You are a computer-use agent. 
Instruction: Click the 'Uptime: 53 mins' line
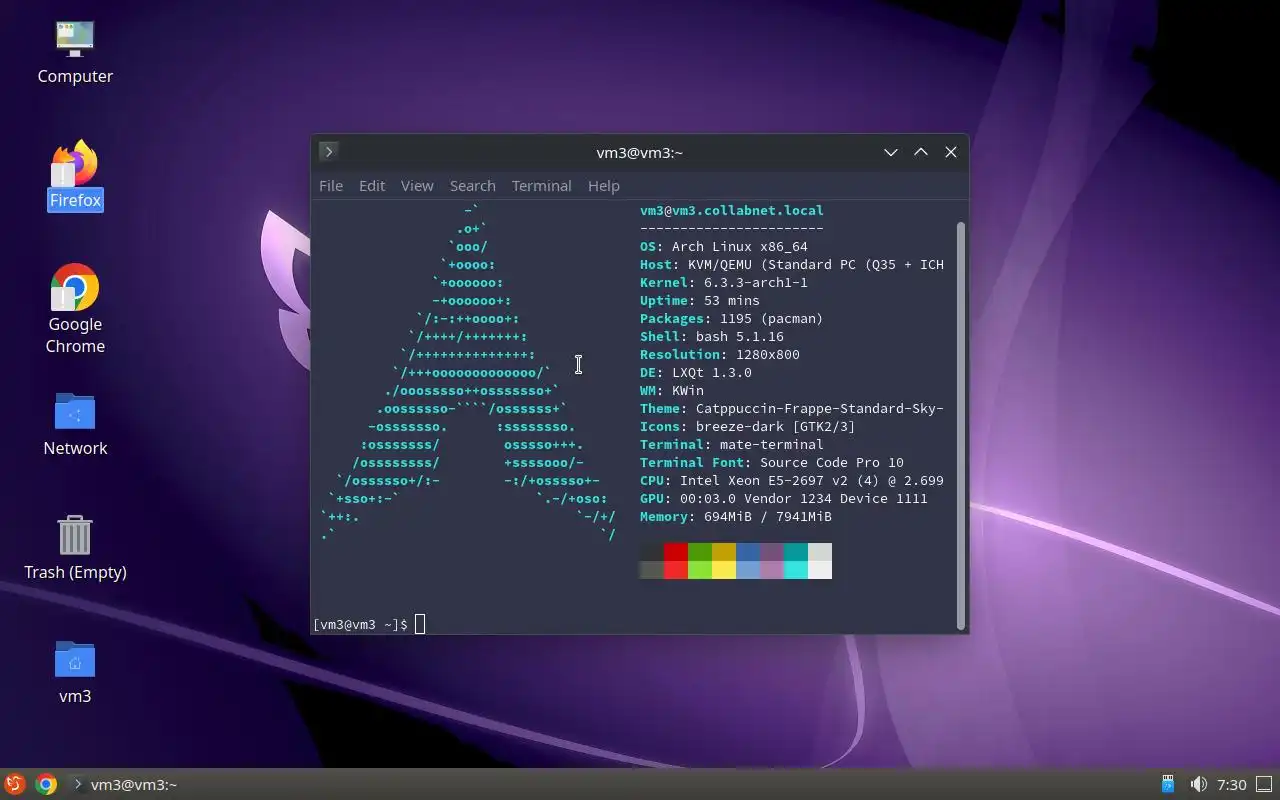point(700,300)
